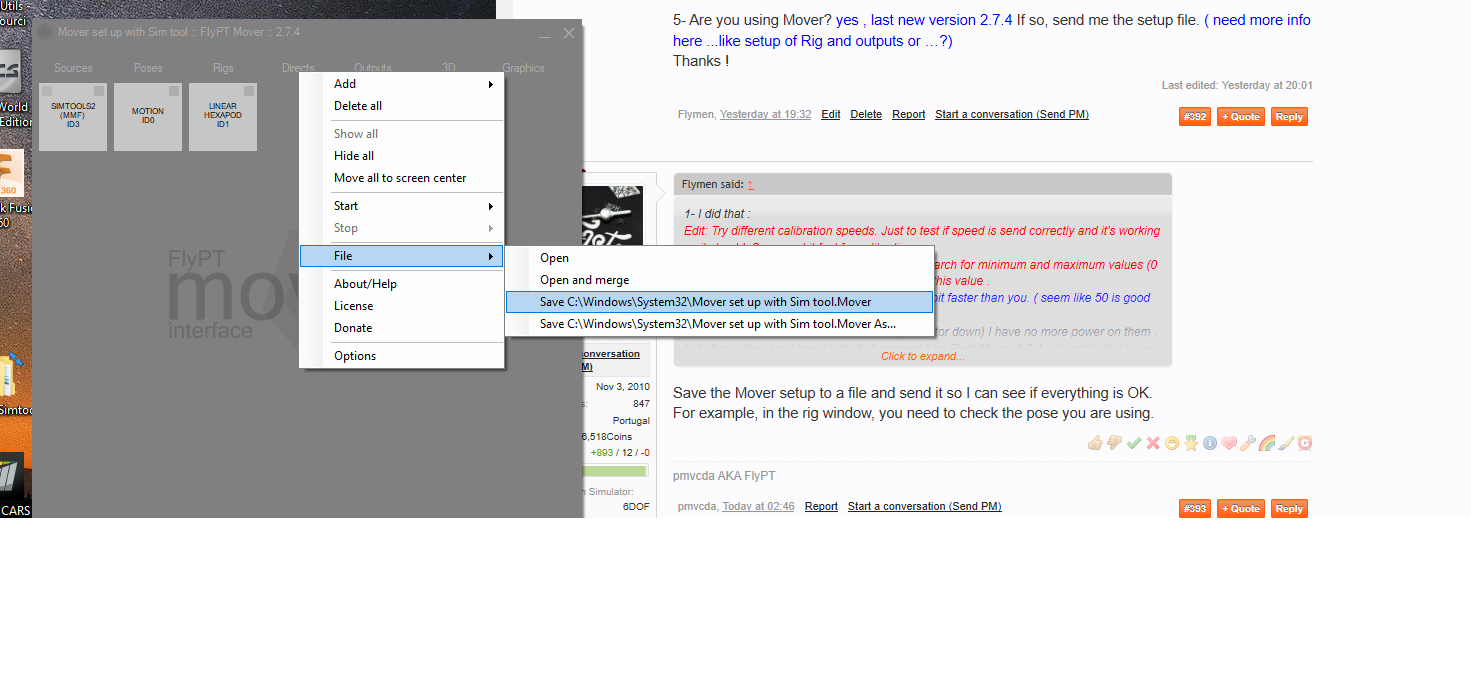Open the About/Help menu entry
This screenshot has height=686, width=1471.
click(x=402, y=284)
